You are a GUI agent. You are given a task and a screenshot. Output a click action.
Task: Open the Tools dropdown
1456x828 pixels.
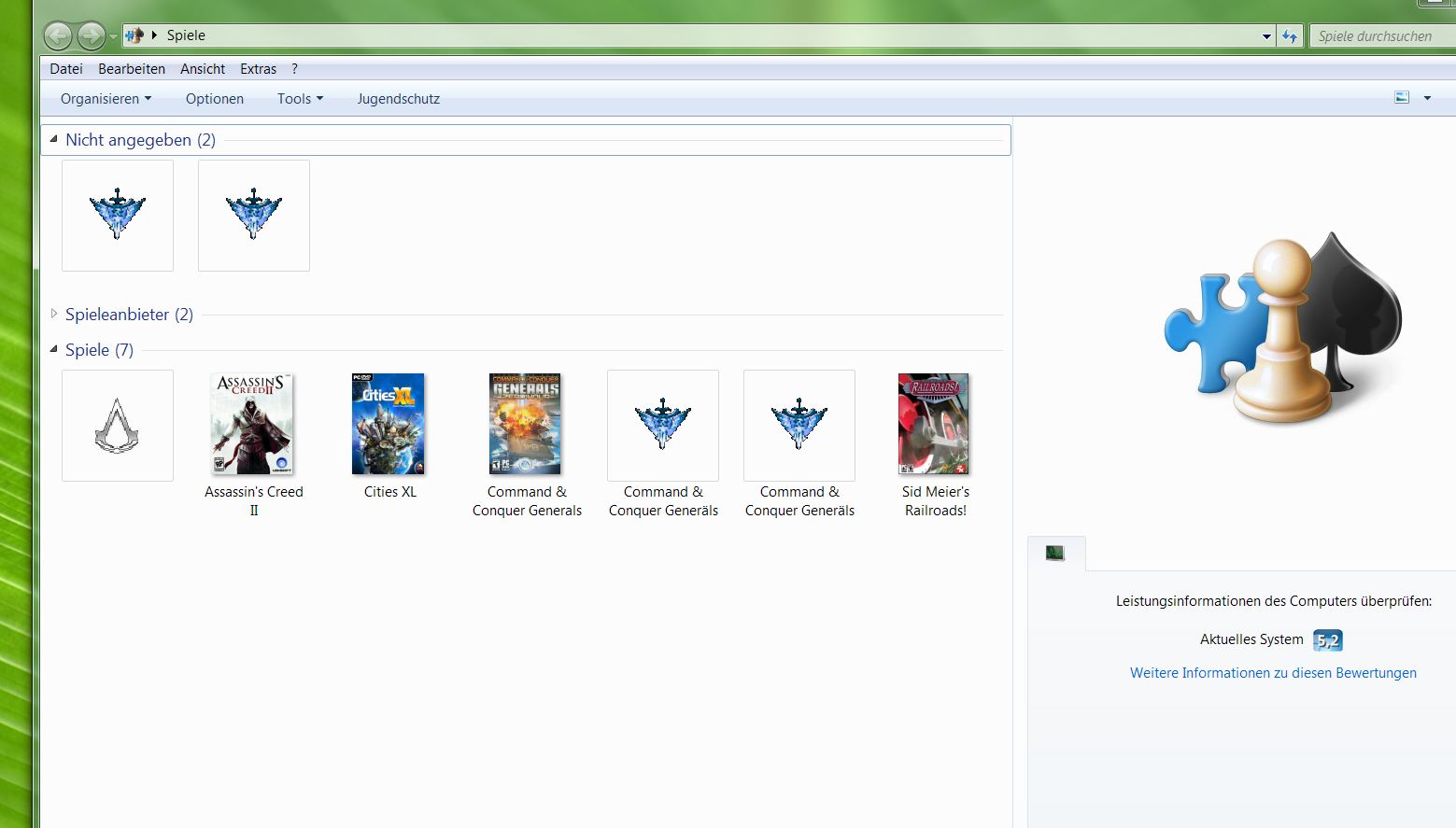(300, 99)
